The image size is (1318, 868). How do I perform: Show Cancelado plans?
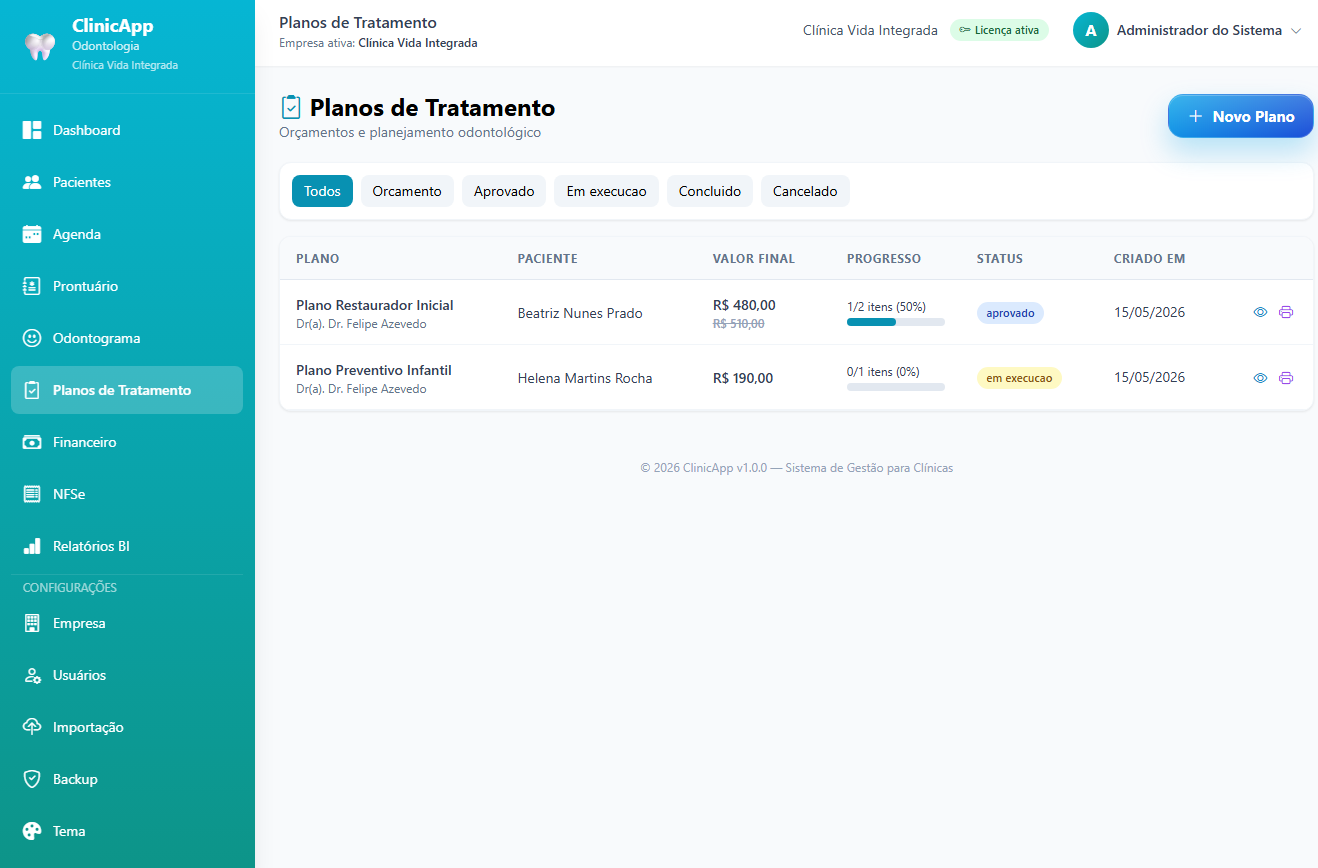pos(805,191)
